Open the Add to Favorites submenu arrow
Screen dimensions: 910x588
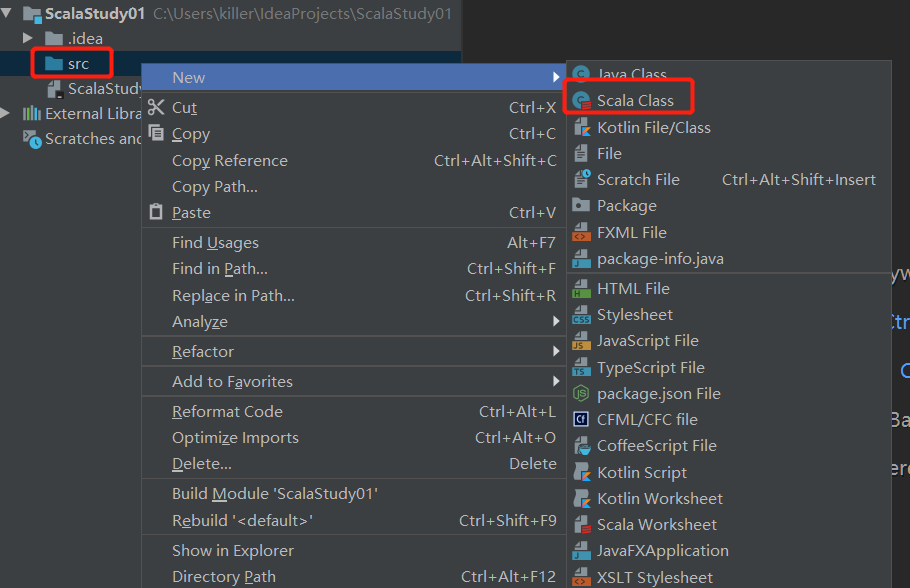click(556, 381)
